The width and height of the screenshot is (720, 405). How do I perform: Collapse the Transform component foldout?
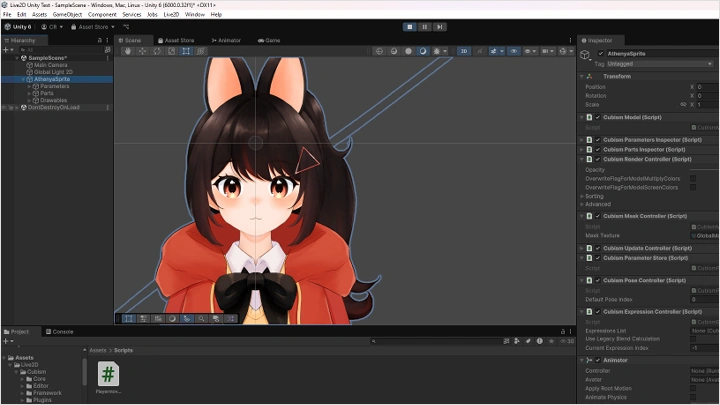point(582,77)
